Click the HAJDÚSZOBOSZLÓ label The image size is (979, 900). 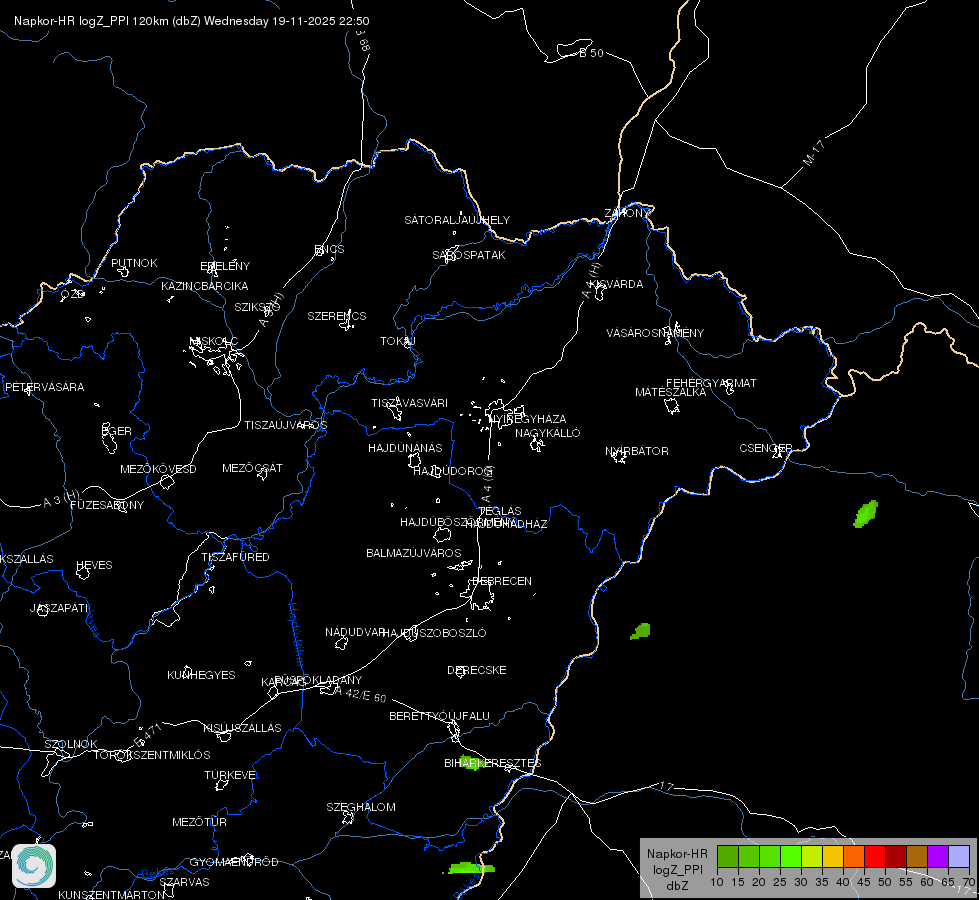point(435,633)
